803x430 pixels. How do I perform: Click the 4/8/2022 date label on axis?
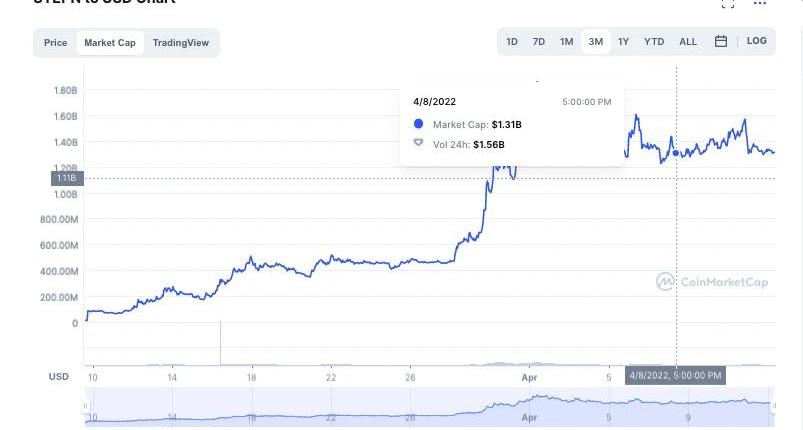pyautogui.click(x=675, y=376)
